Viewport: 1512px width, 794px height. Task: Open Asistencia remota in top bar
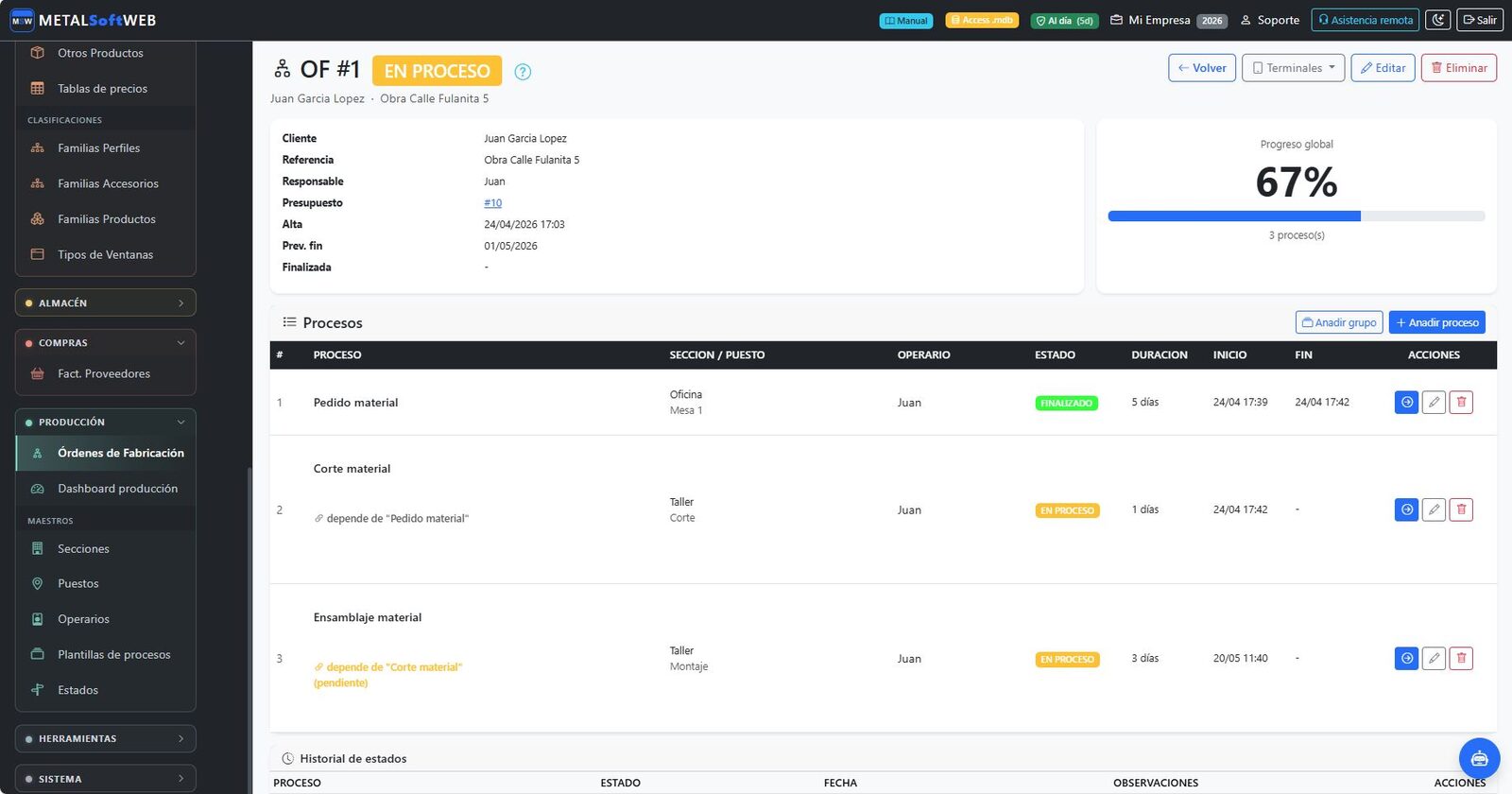(1366, 20)
